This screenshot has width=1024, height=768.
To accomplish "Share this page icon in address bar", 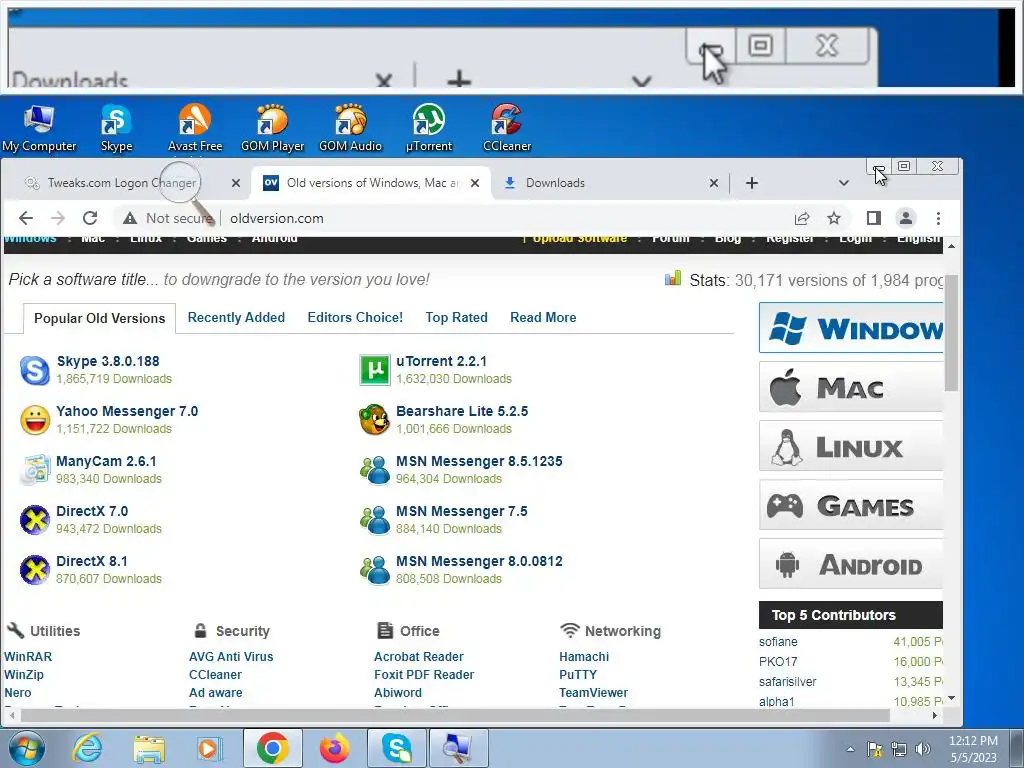I will (x=802, y=218).
